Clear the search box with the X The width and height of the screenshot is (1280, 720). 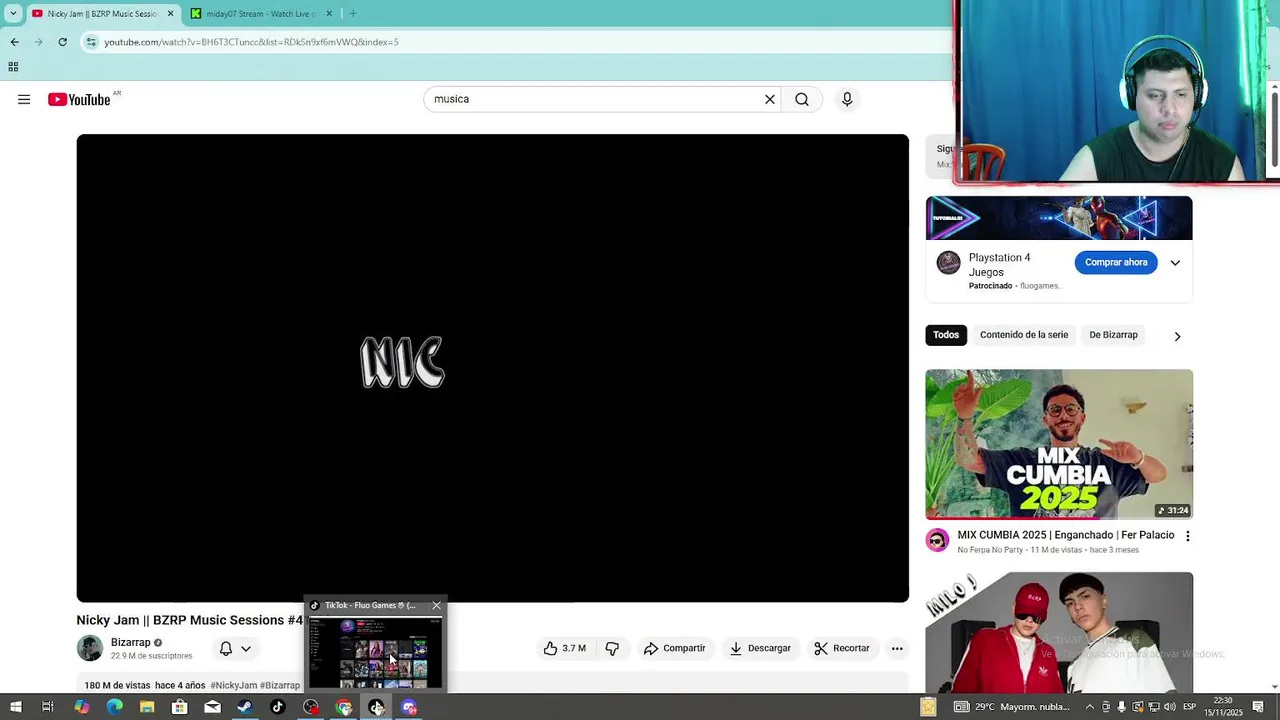pos(770,99)
